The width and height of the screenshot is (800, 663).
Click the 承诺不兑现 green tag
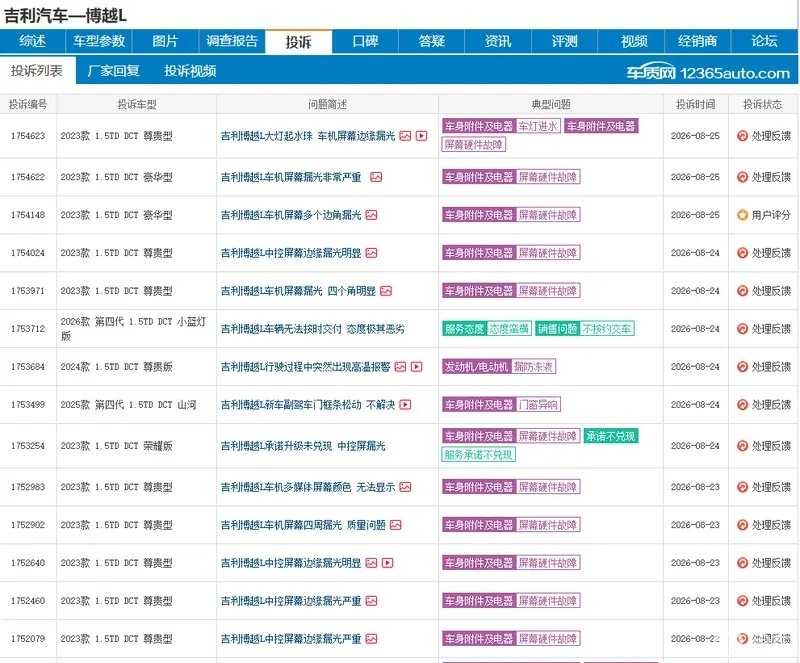[x=611, y=436]
